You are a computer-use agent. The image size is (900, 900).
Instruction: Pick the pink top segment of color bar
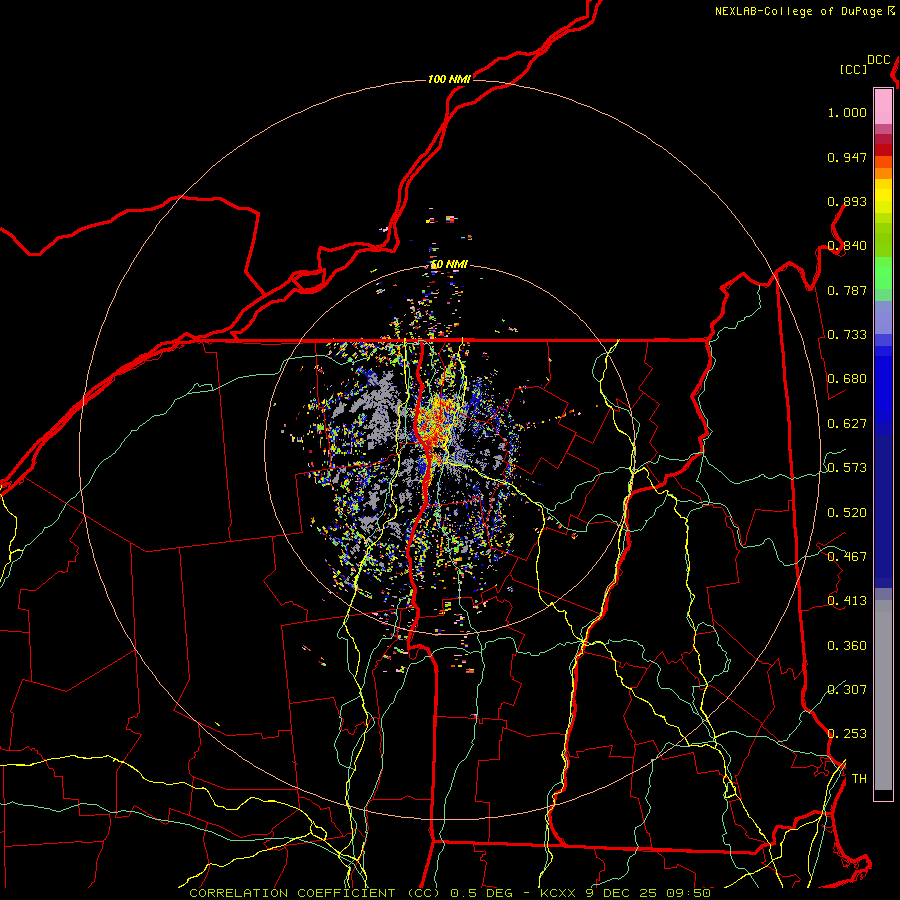pyautogui.click(x=883, y=106)
